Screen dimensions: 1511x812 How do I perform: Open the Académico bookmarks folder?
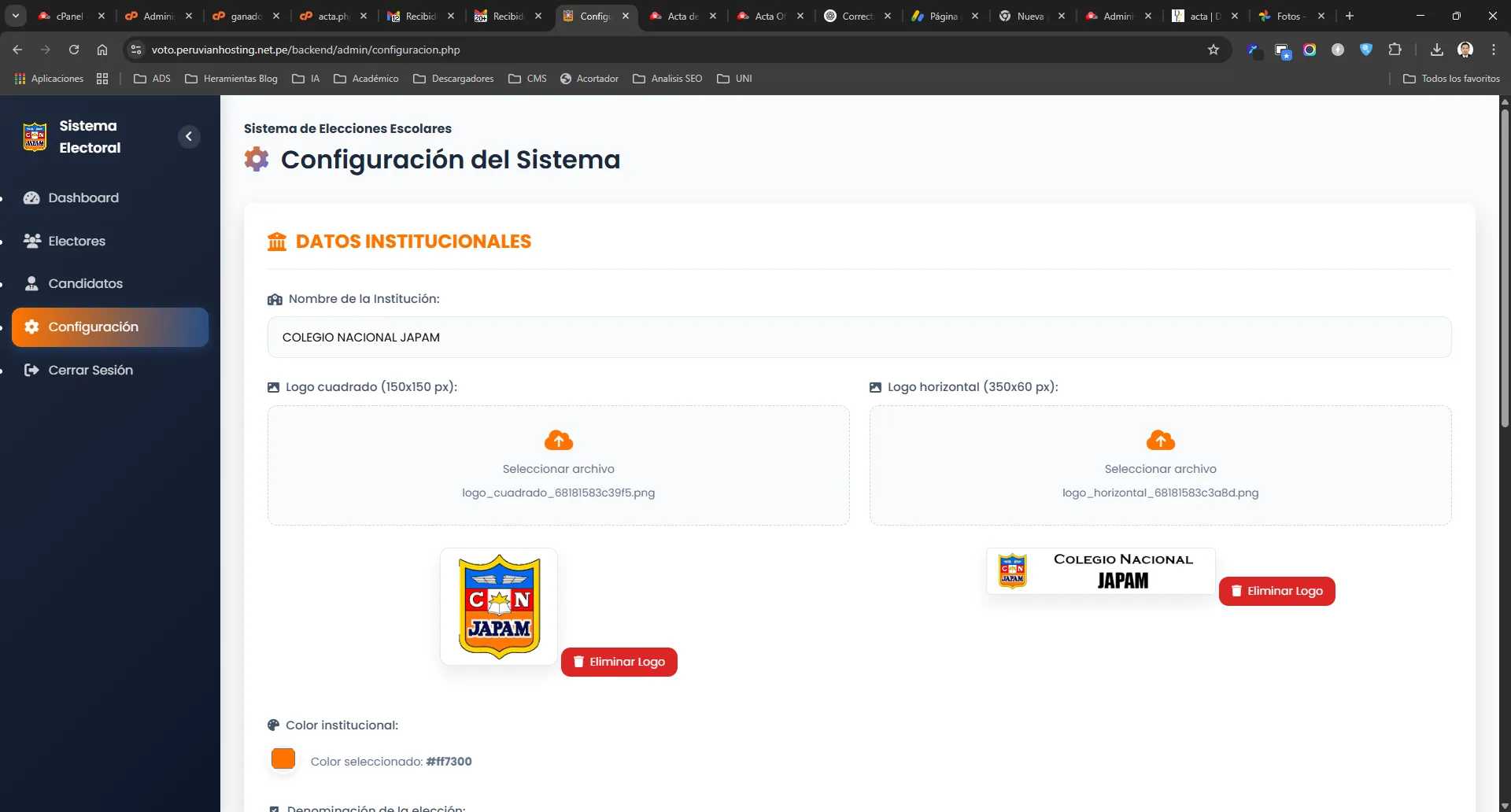366,79
